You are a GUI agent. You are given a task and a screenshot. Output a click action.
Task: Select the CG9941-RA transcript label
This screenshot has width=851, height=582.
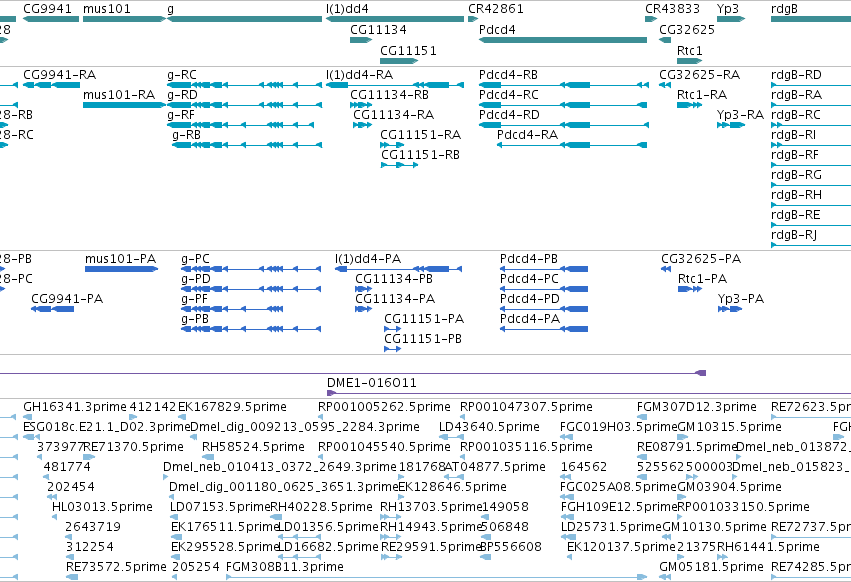(60, 74)
